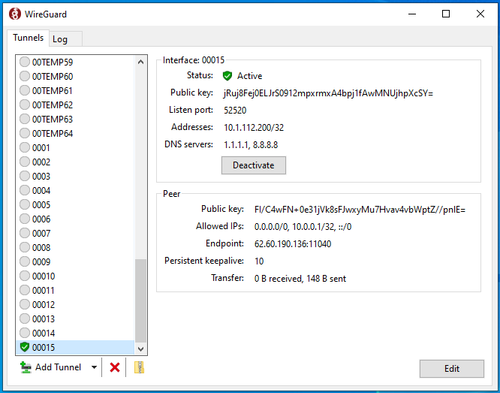
Task: Select the Tunnels tab
Action: 28,38
